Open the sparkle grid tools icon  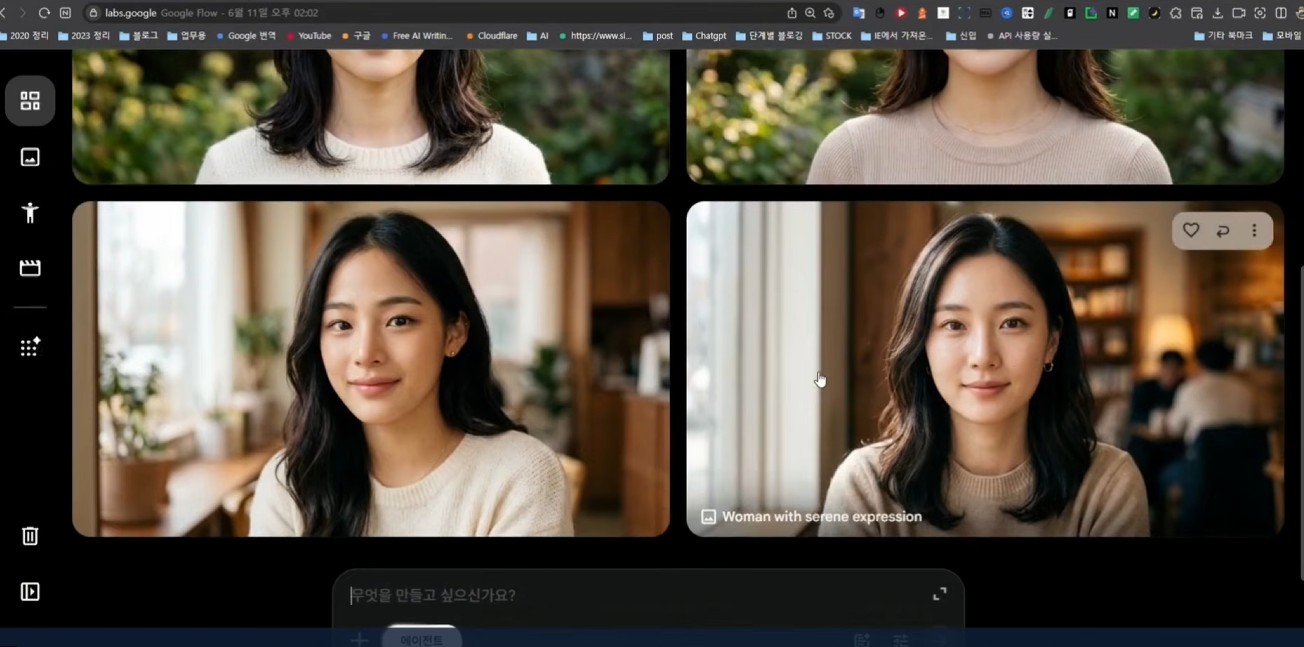pos(30,347)
